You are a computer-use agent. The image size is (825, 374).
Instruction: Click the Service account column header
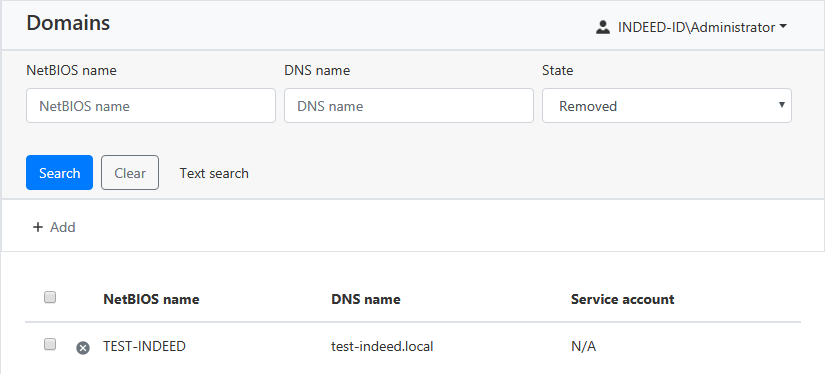622,299
